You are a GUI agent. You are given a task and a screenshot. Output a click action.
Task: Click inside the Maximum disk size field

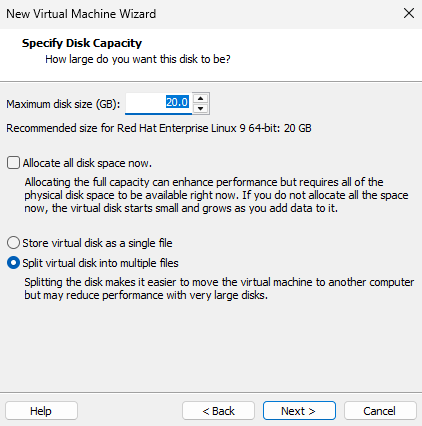(x=158, y=103)
